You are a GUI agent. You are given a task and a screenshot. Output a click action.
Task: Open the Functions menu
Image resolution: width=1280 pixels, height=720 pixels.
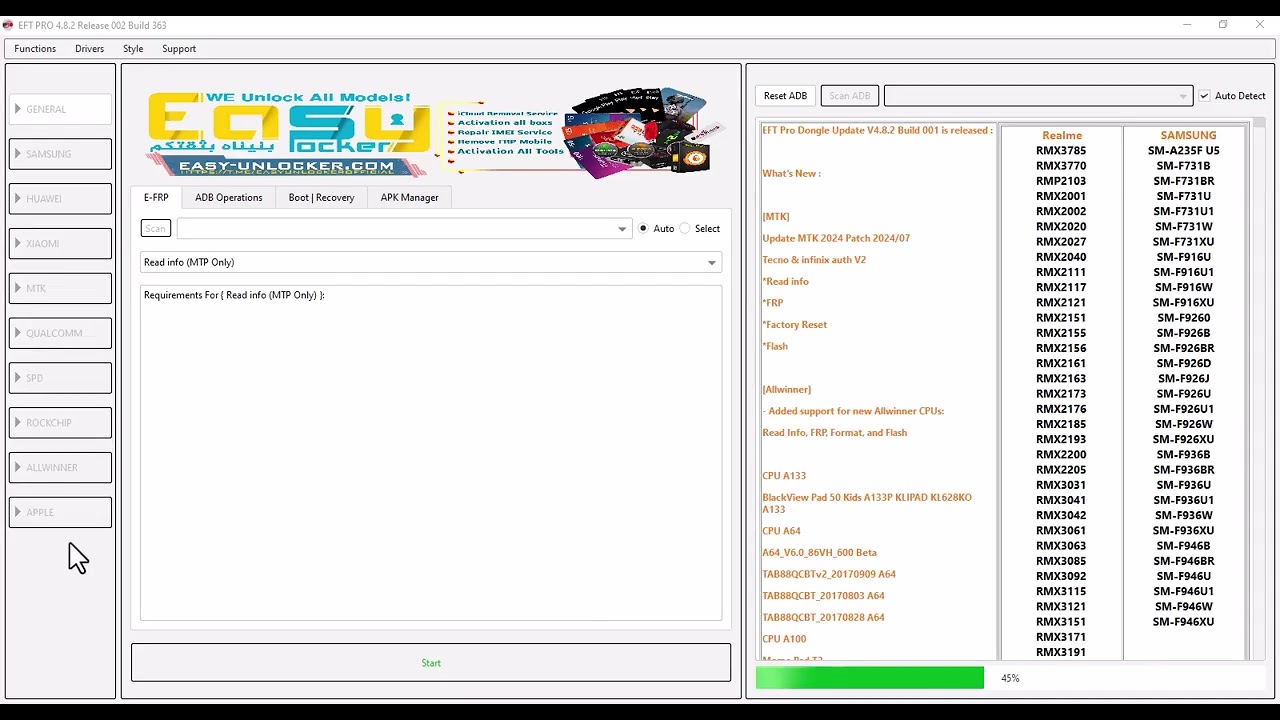click(x=35, y=48)
